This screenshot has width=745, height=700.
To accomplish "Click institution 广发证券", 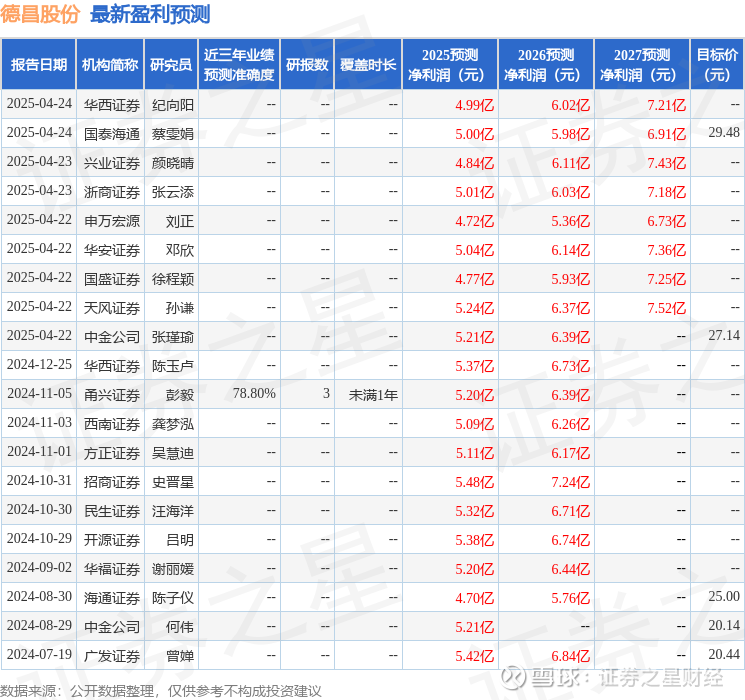I will pyautogui.click(x=112, y=655).
